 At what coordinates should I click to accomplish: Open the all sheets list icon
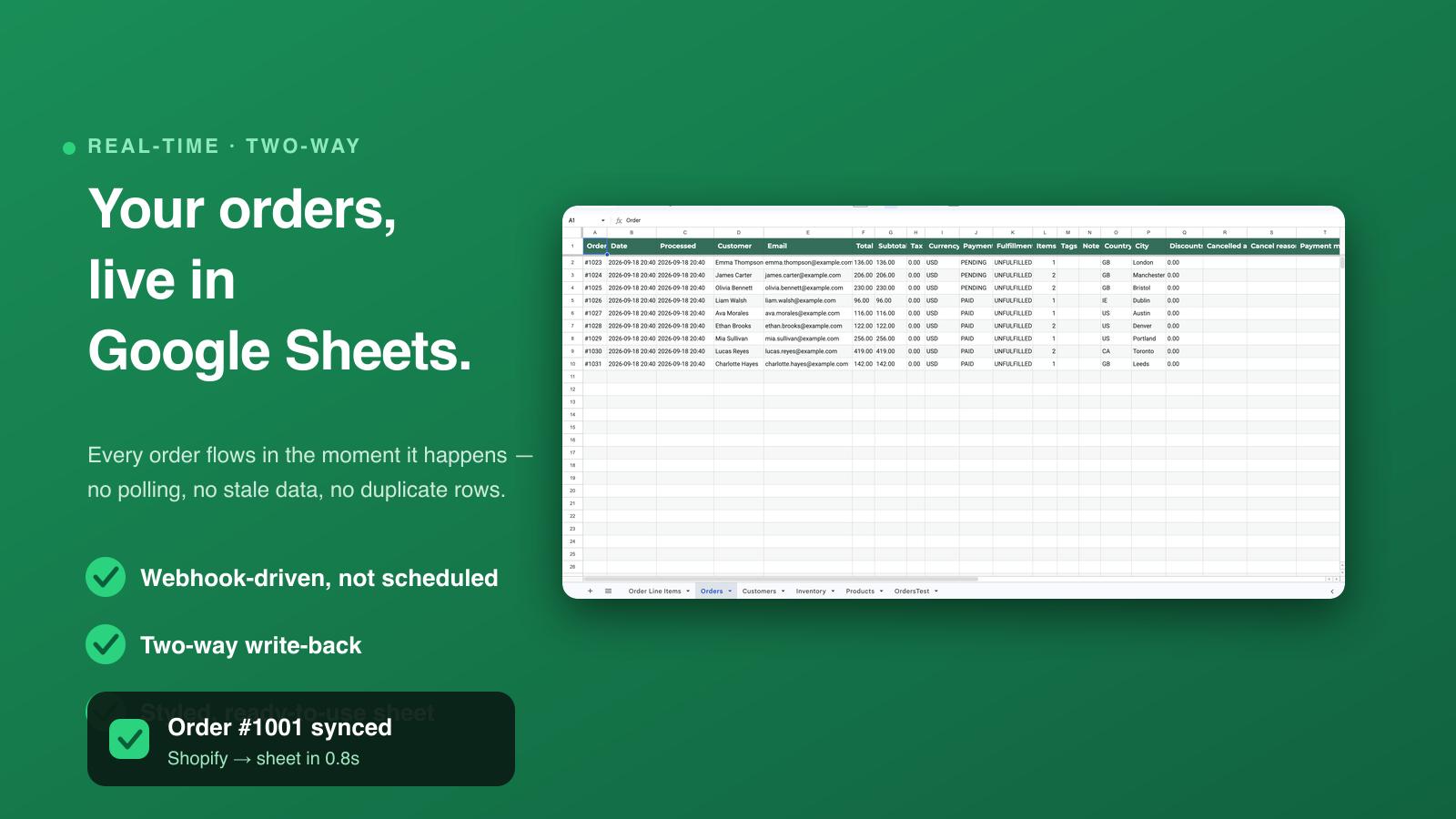[608, 591]
